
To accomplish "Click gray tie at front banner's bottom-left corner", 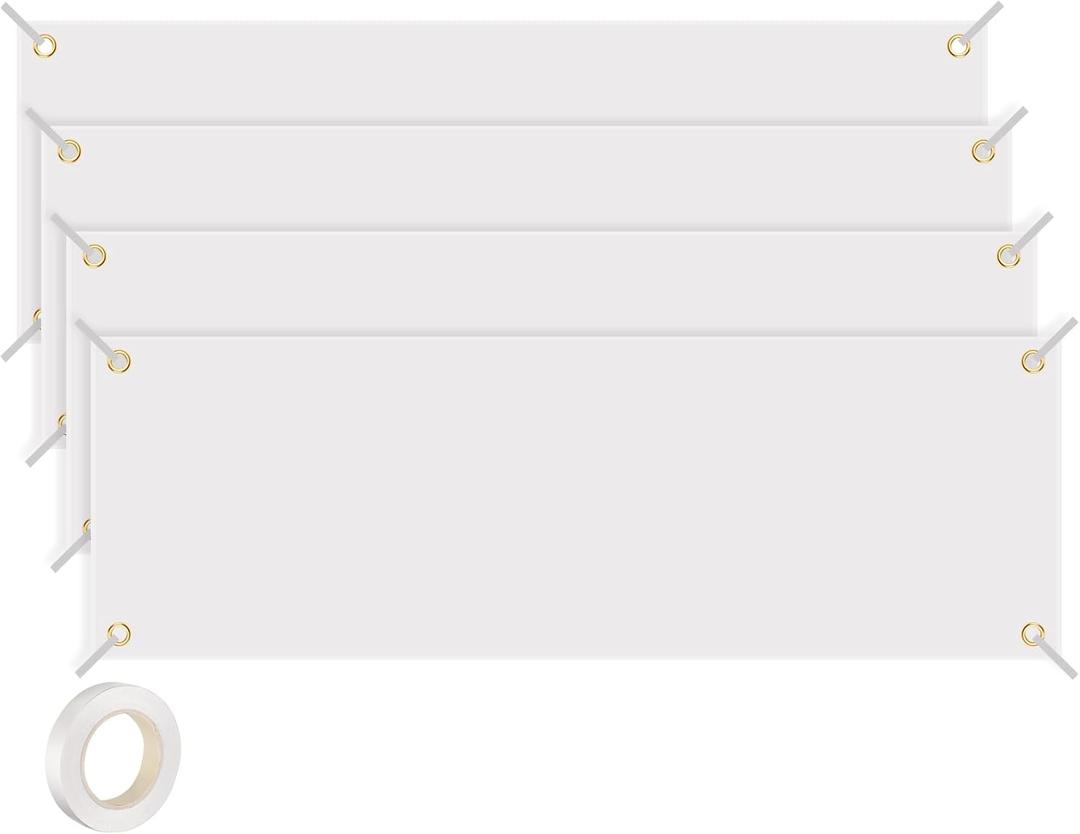I will [x=94, y=659].
